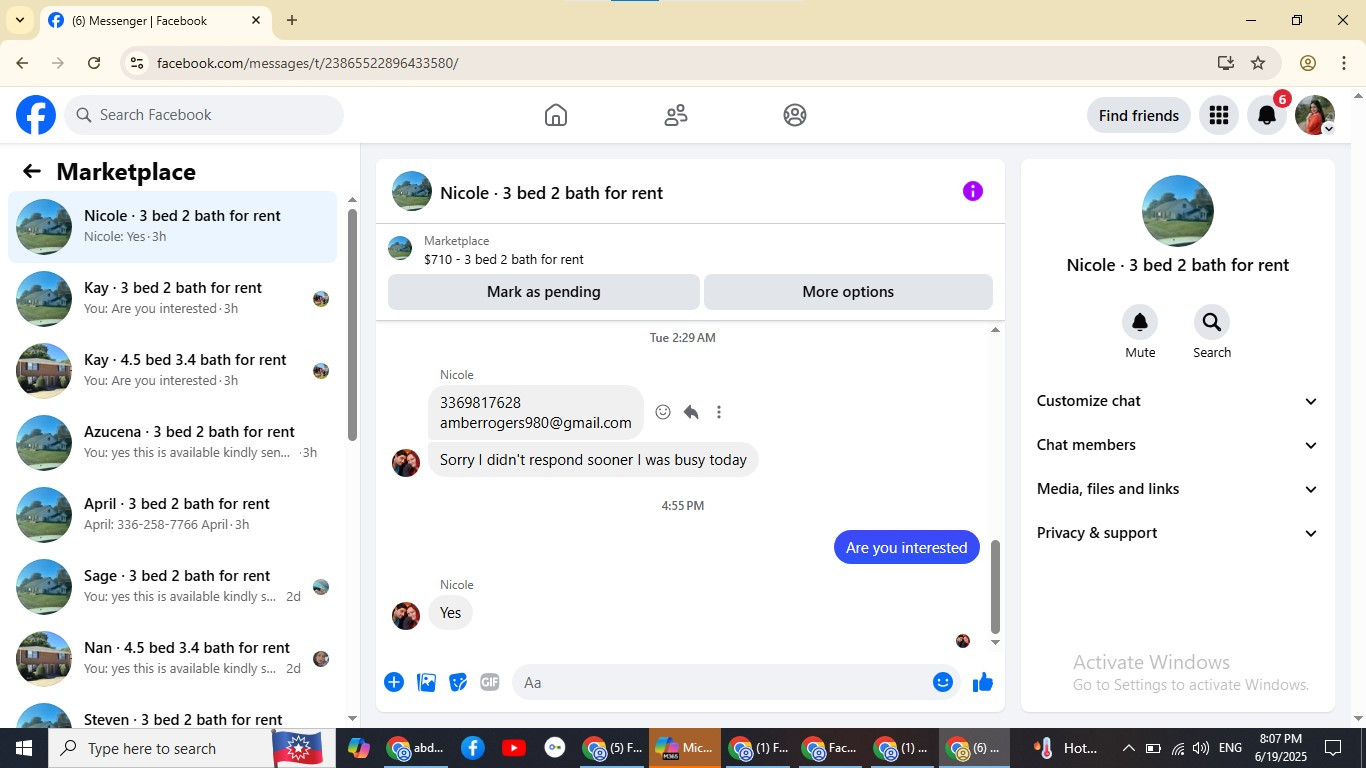Screen dimensions: 1366x768
Task: Expand Customize chat section
Action: point(1178,401)
